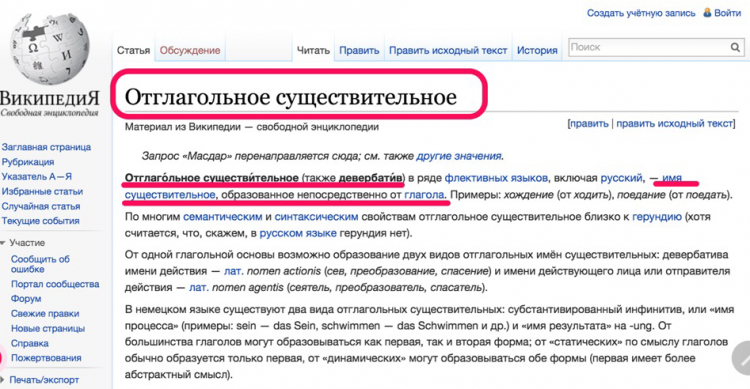Click the Войти login link
Viewport: 750px width, 389px height.
point(728,13)
